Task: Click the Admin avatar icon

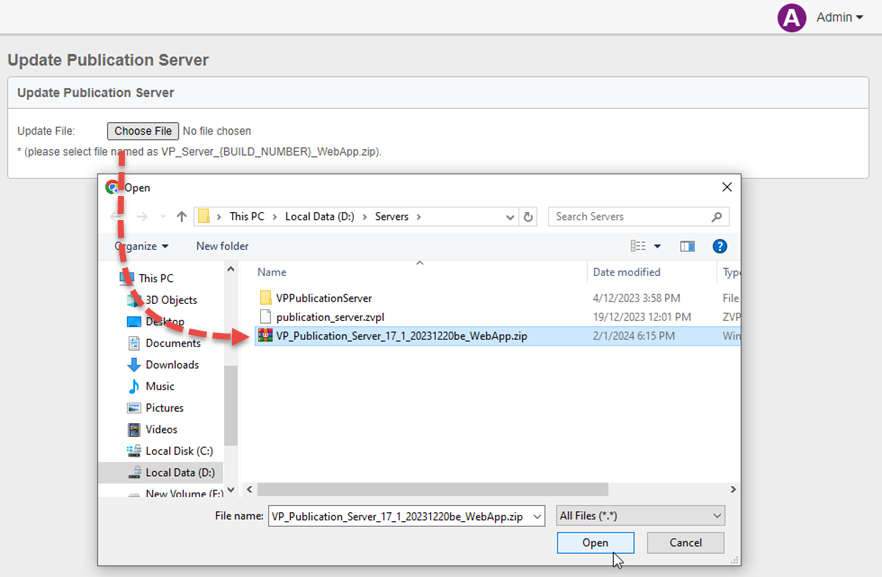Action: 791,17
